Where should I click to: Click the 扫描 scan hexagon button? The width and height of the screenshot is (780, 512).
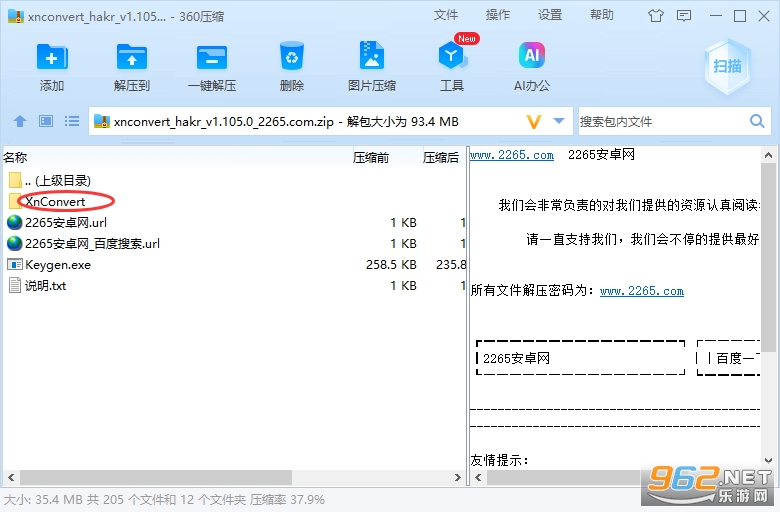pyautogui.click(x=727, y=67)
